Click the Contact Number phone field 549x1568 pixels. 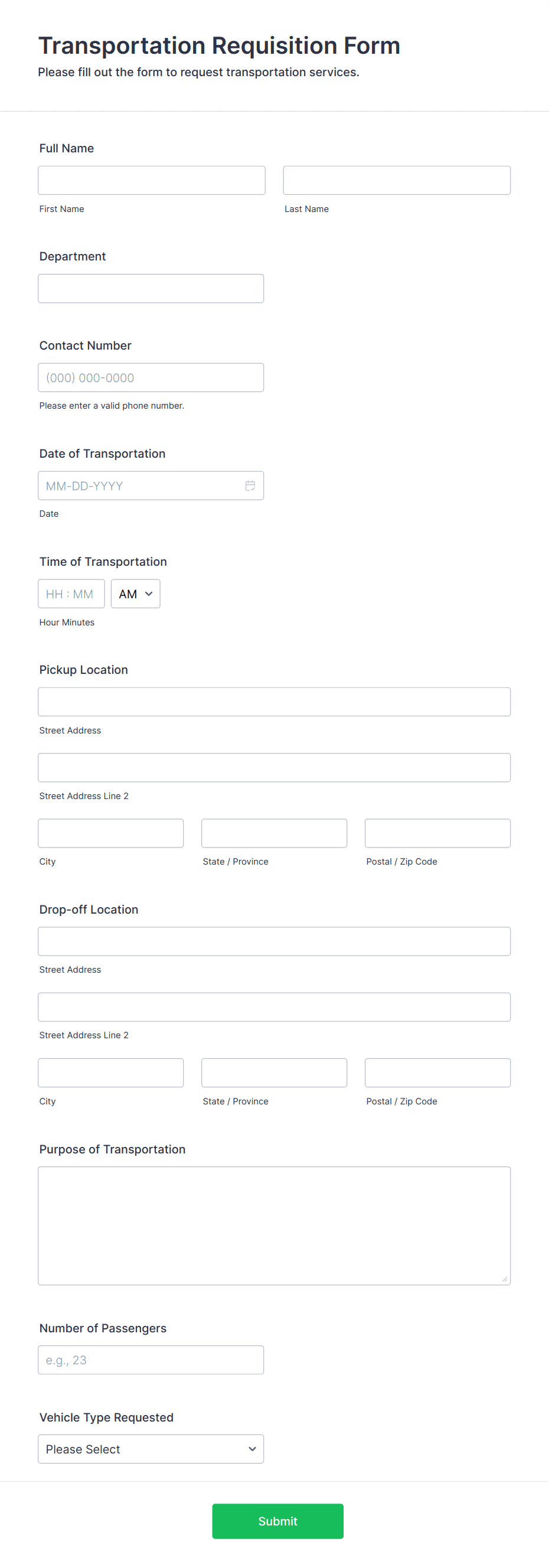coord(151,377)
